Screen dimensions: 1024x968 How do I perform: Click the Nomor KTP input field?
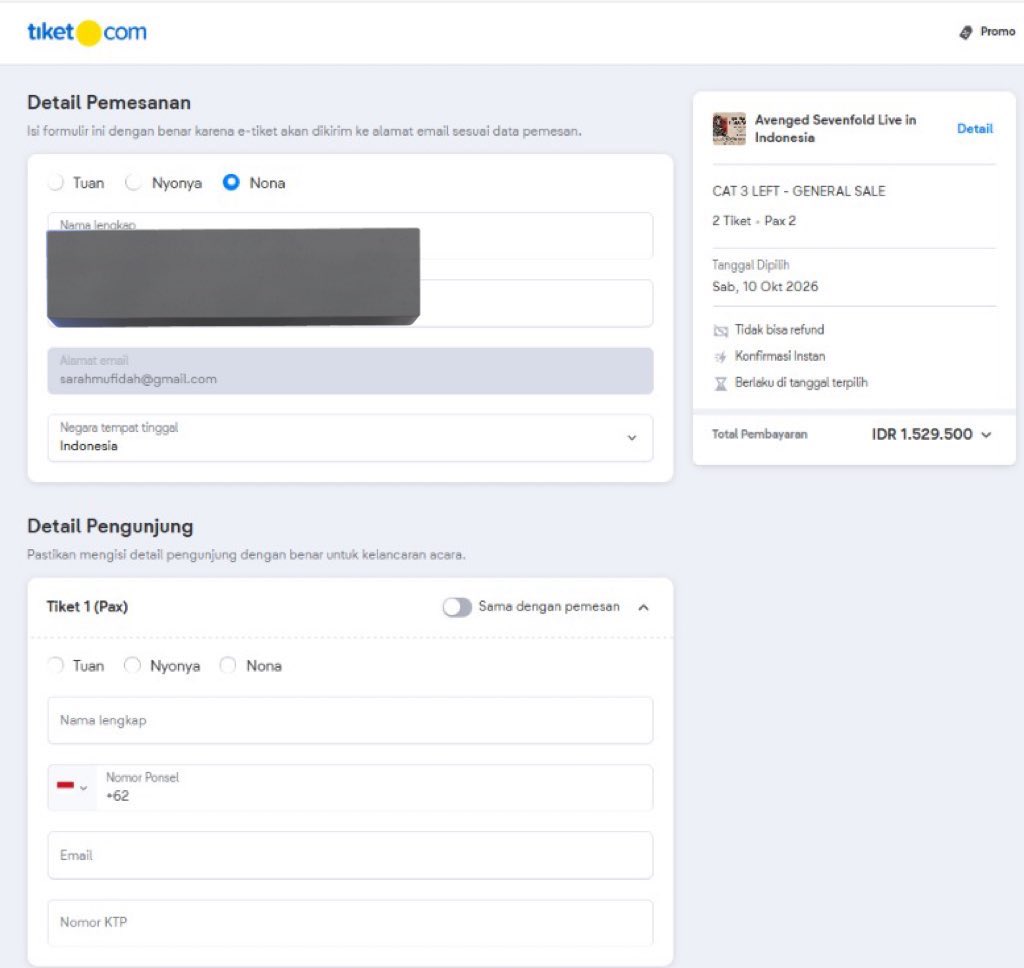[350, 922]
